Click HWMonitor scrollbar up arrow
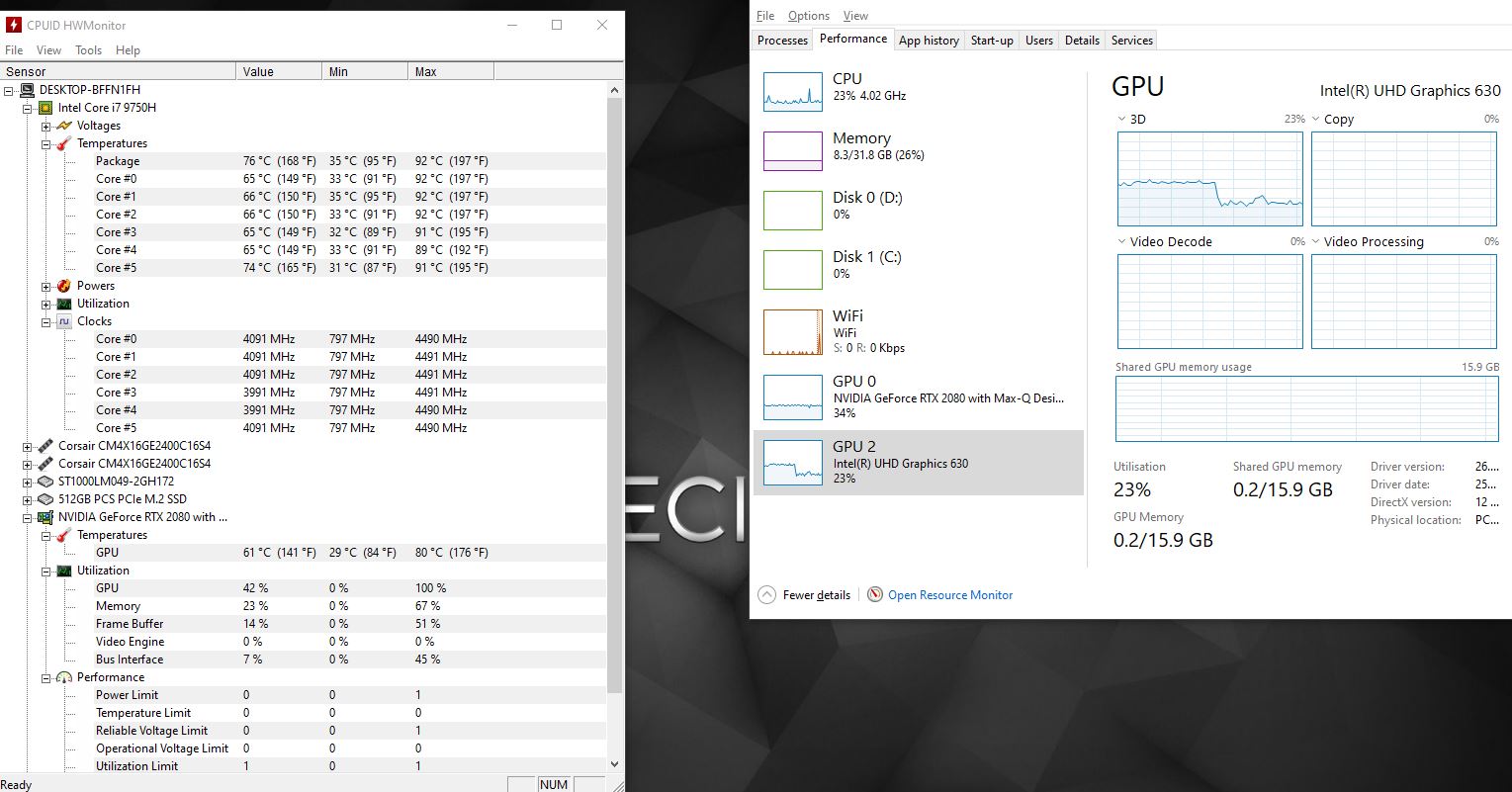This screenshot has height=792, width=1512. pyautogui.click(x=615, y=89)
